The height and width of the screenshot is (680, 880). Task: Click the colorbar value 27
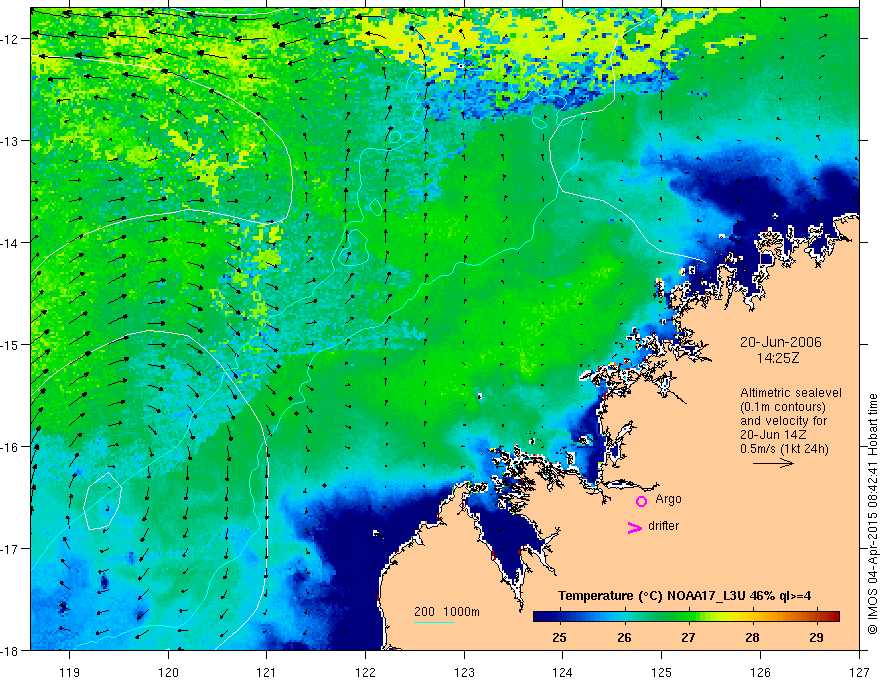click(688, 638)
